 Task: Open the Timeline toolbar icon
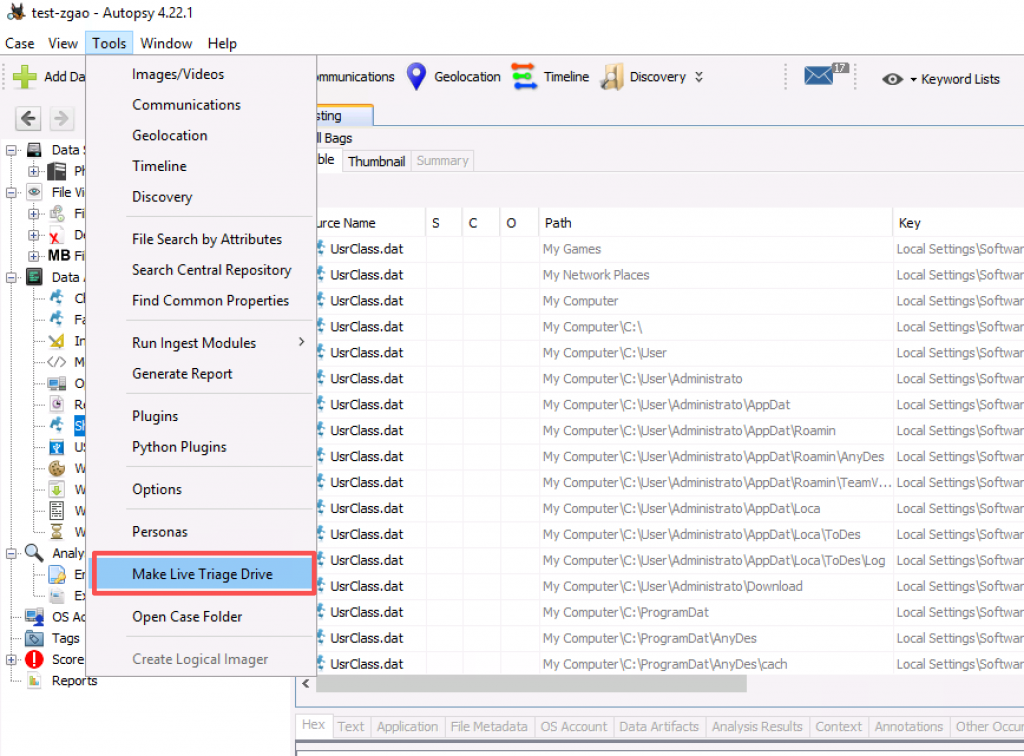tap(524, 77)
